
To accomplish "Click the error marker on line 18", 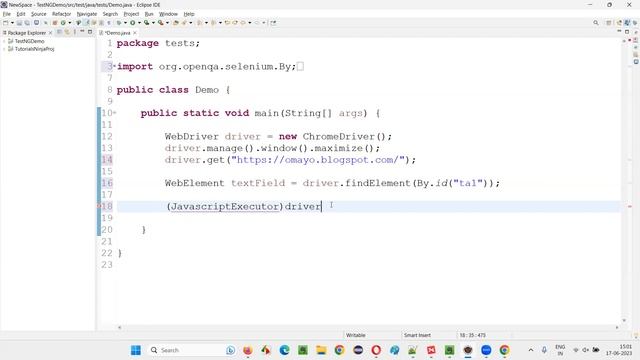I will (x=99, y=206).
